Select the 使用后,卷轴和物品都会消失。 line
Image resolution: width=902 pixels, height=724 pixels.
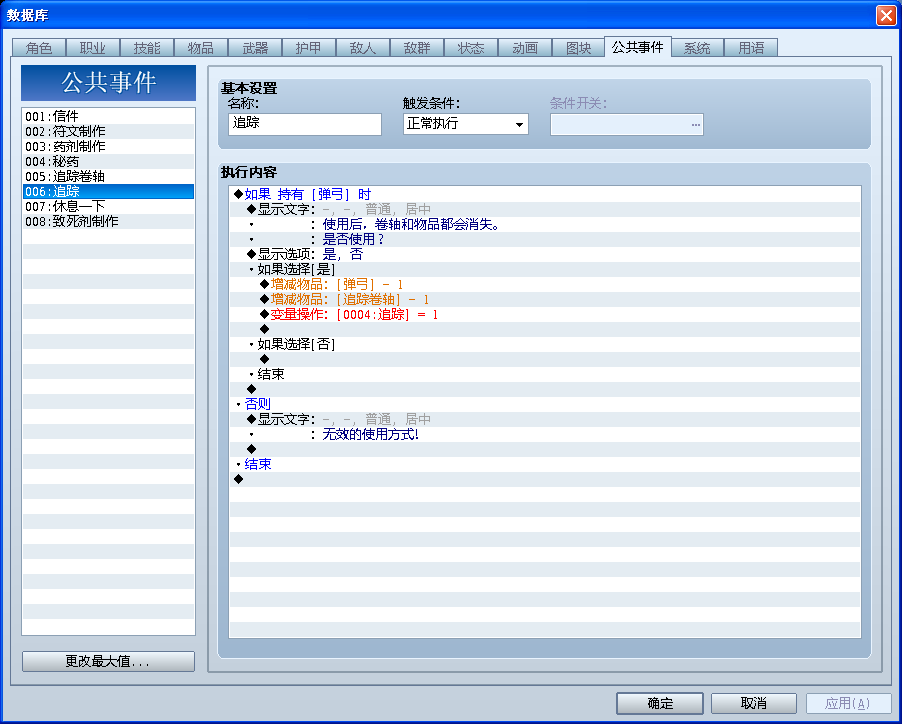click(545, 224)
